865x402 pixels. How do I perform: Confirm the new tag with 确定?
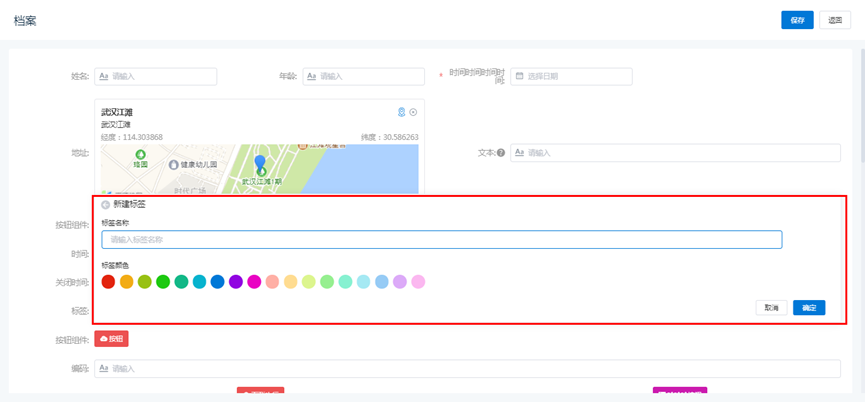(809, 308)
